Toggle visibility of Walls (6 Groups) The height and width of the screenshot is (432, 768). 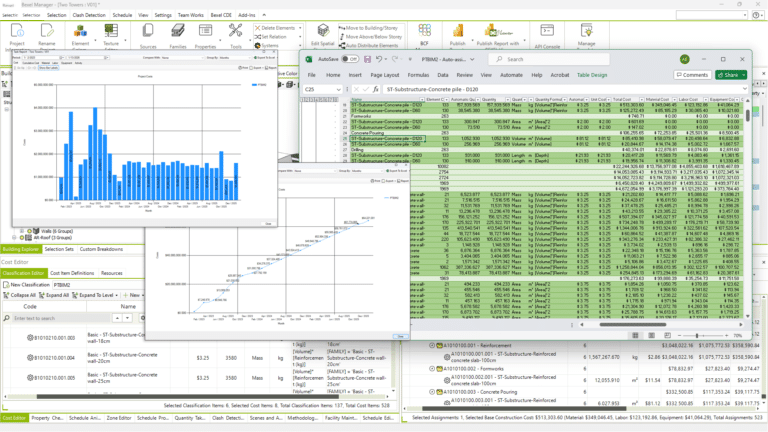tap(29, 231)
